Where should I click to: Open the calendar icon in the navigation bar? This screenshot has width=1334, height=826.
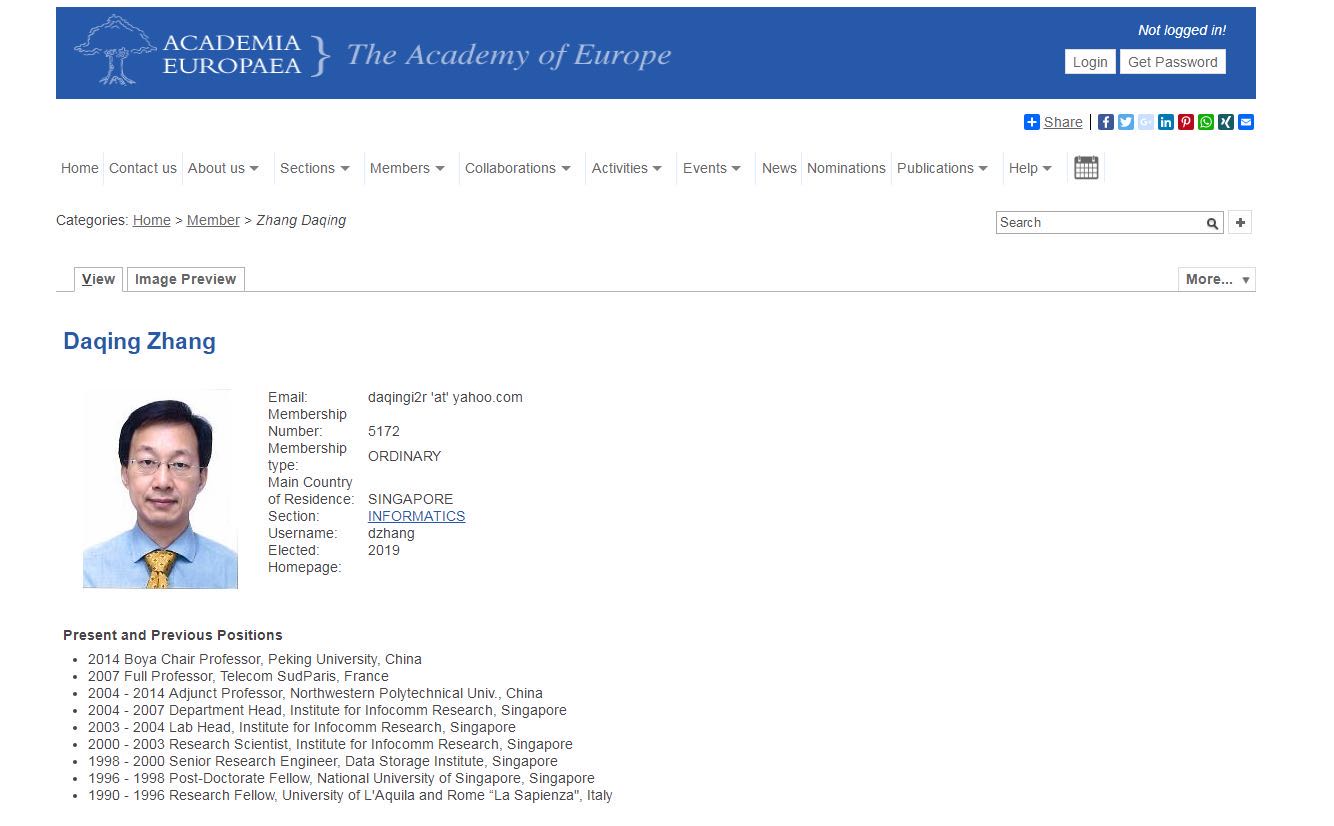pos(1086,168)
